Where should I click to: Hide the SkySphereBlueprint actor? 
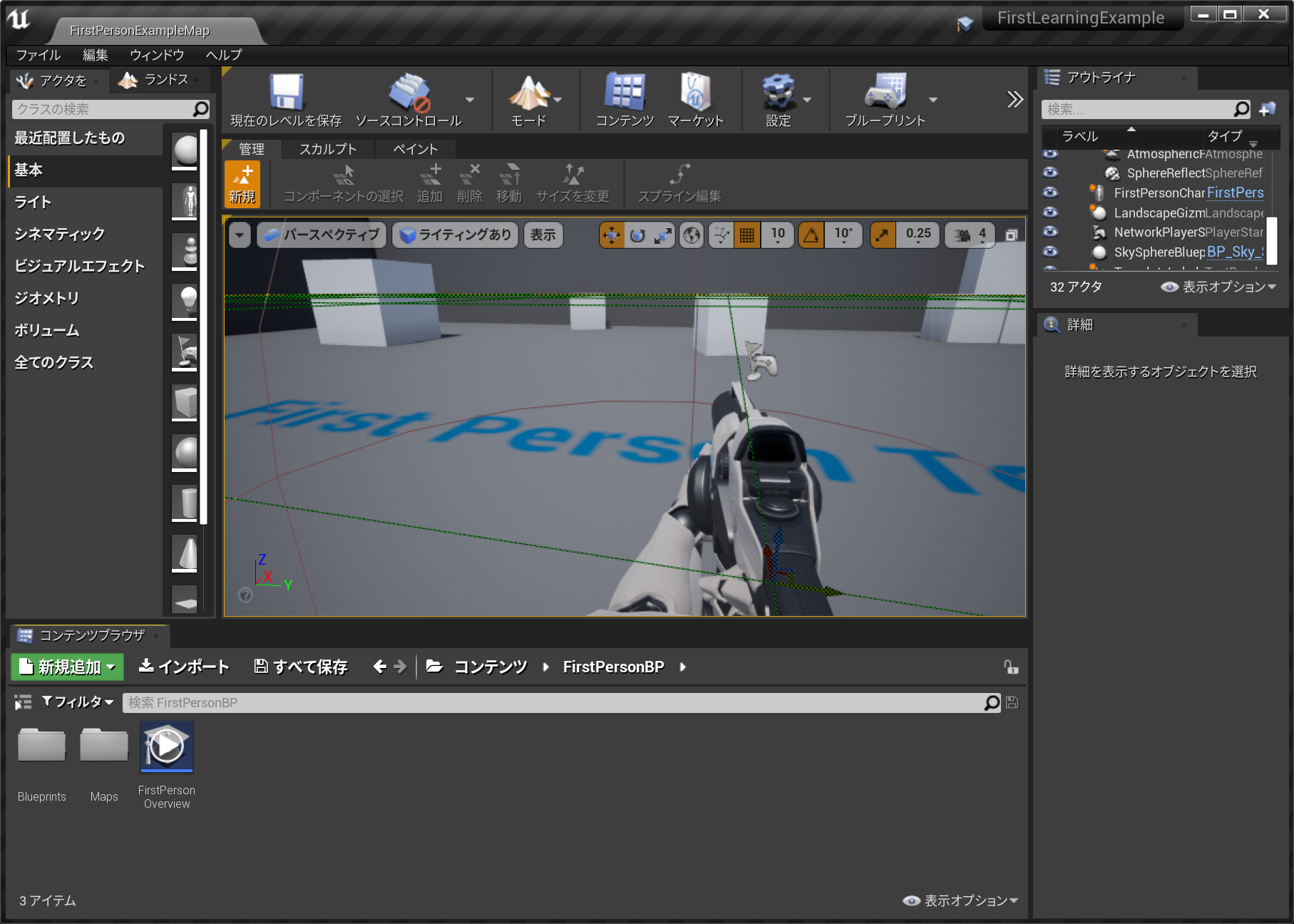tap(1050, 252)
